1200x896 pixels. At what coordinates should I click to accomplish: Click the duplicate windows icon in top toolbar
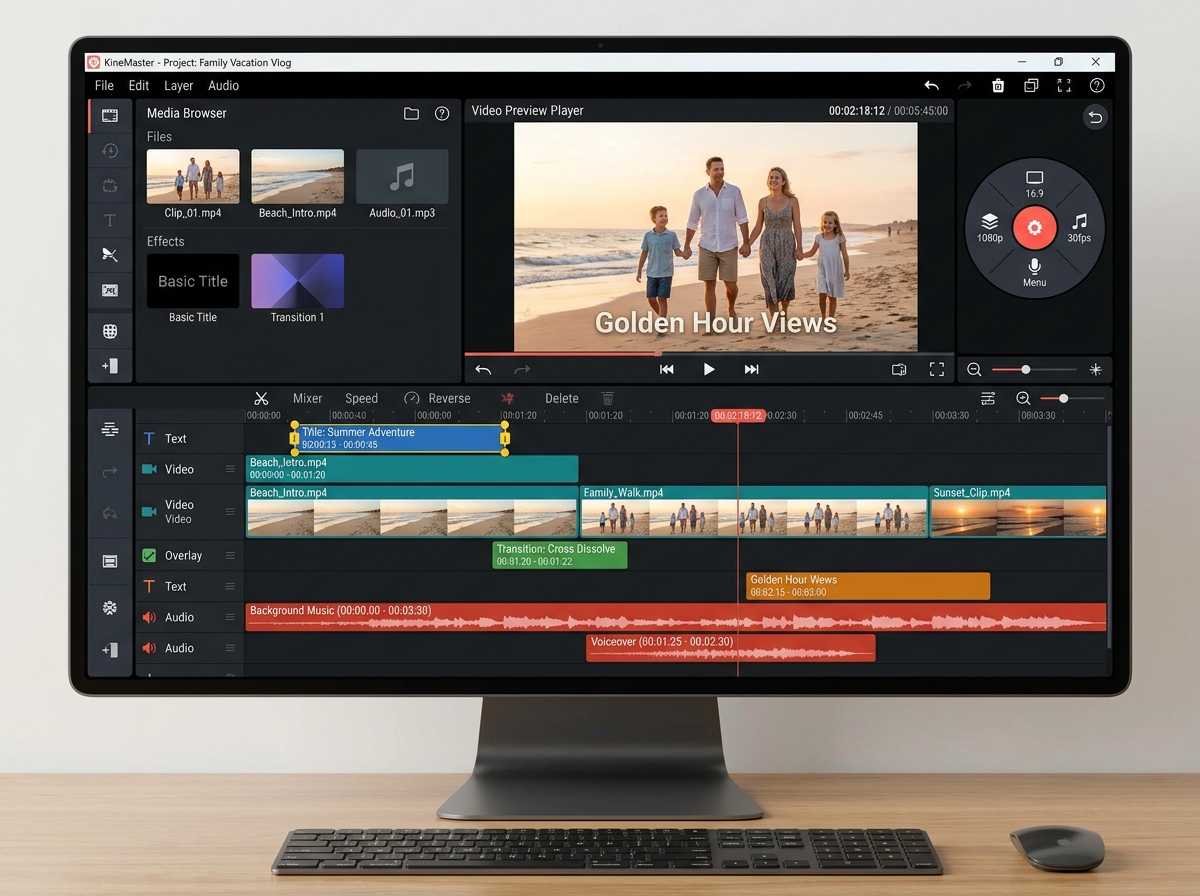click(1031, 86)
